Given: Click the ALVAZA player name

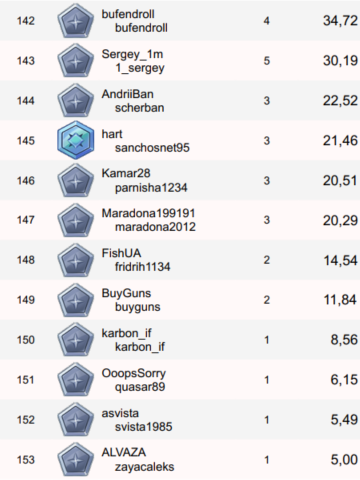Looking at the screenshot, I should point(124,452).
